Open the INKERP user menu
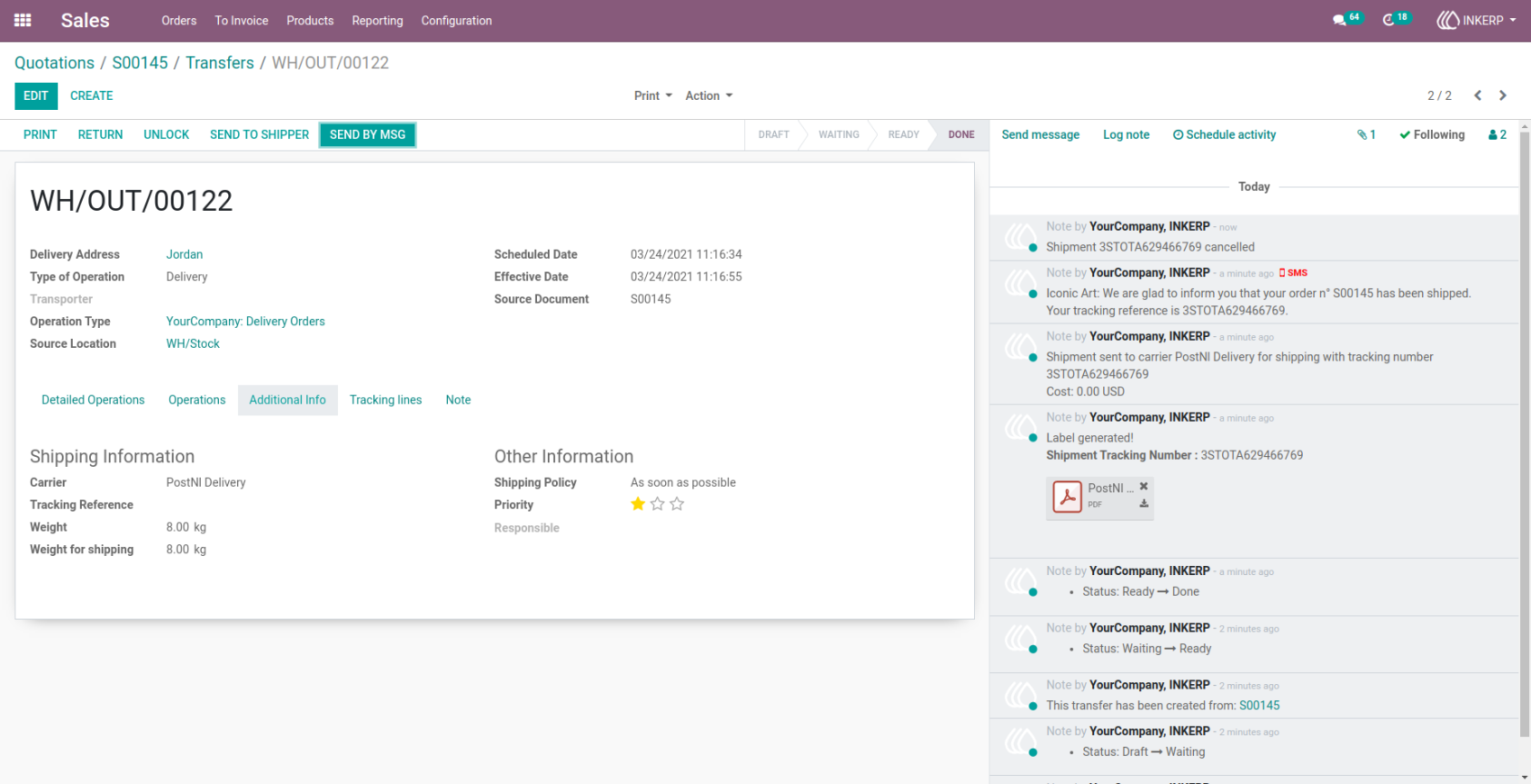This screenshot has height=784, width=1531. [x=1476, y=20]
